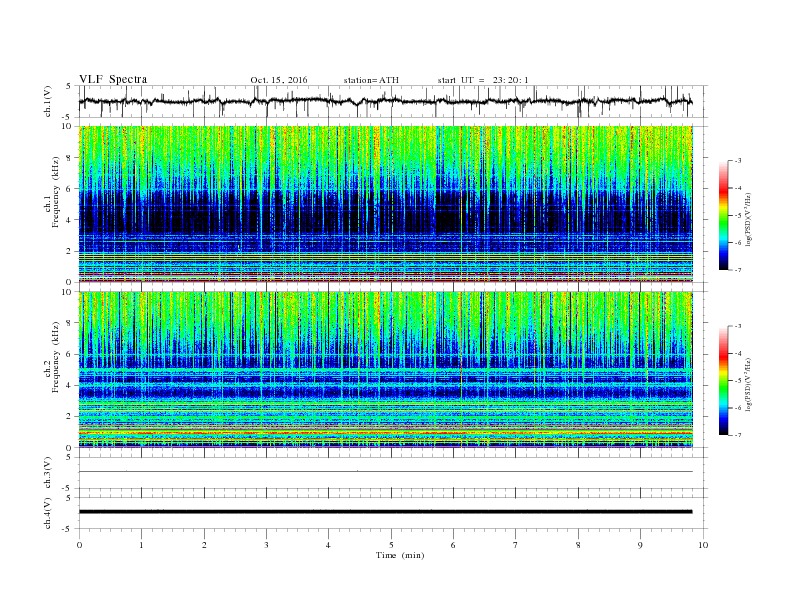The height and width of the screenshot is (612, 792).
Task: Click the 'ch.4(V)' axis label
Action: pyautogui.click(x=48, y=513)
